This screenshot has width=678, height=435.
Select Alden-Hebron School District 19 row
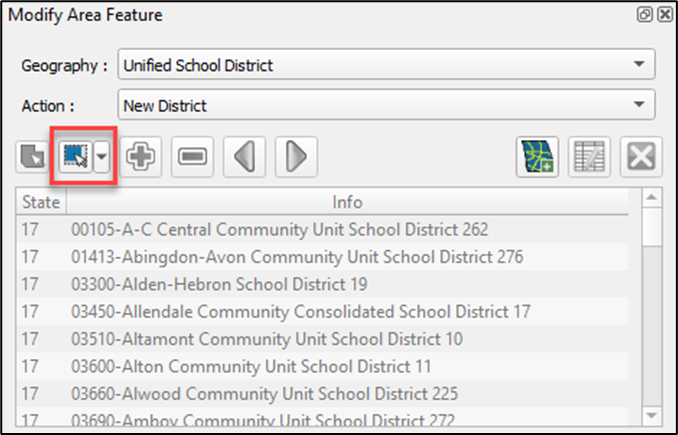point(218,284)
